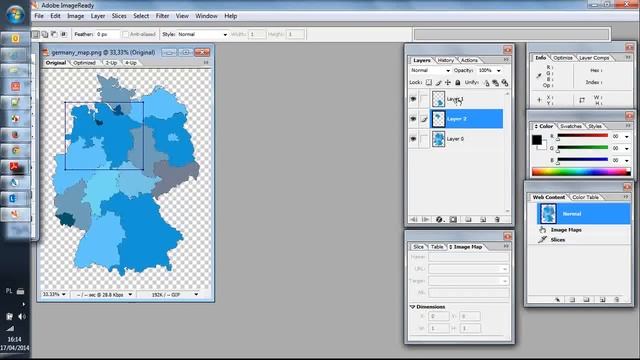640x360 pixels.
Task: Click the create new layer icon
Action: (483, 220)
